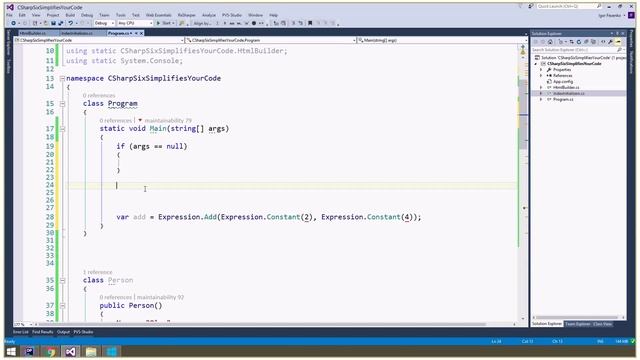Click the editor horizontal scrollbar
The height and width of the screenshot is (360, 640).
coord(261,324)
